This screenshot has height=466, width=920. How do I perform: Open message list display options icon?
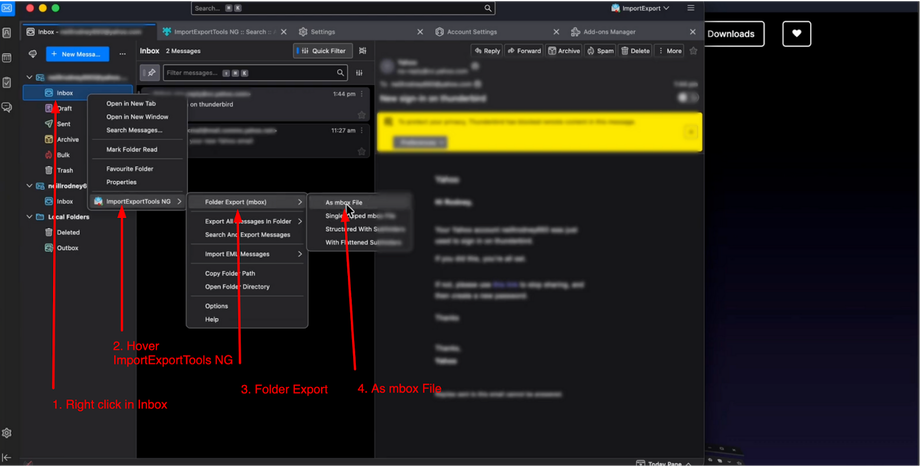363,51
